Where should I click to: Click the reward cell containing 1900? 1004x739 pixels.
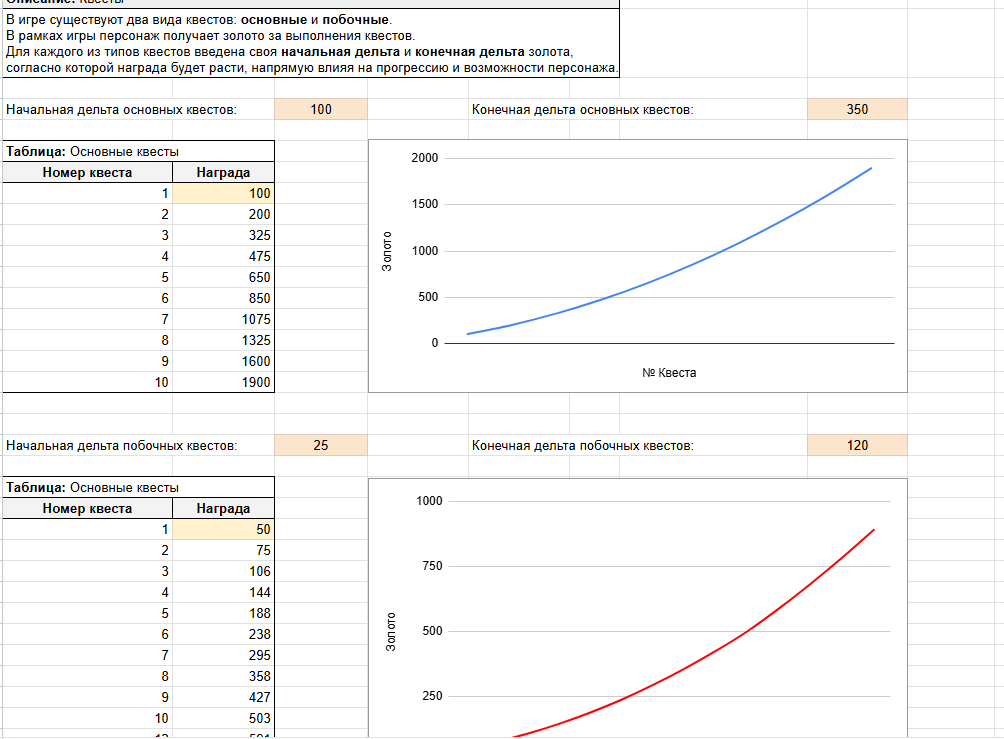point(223,382)
